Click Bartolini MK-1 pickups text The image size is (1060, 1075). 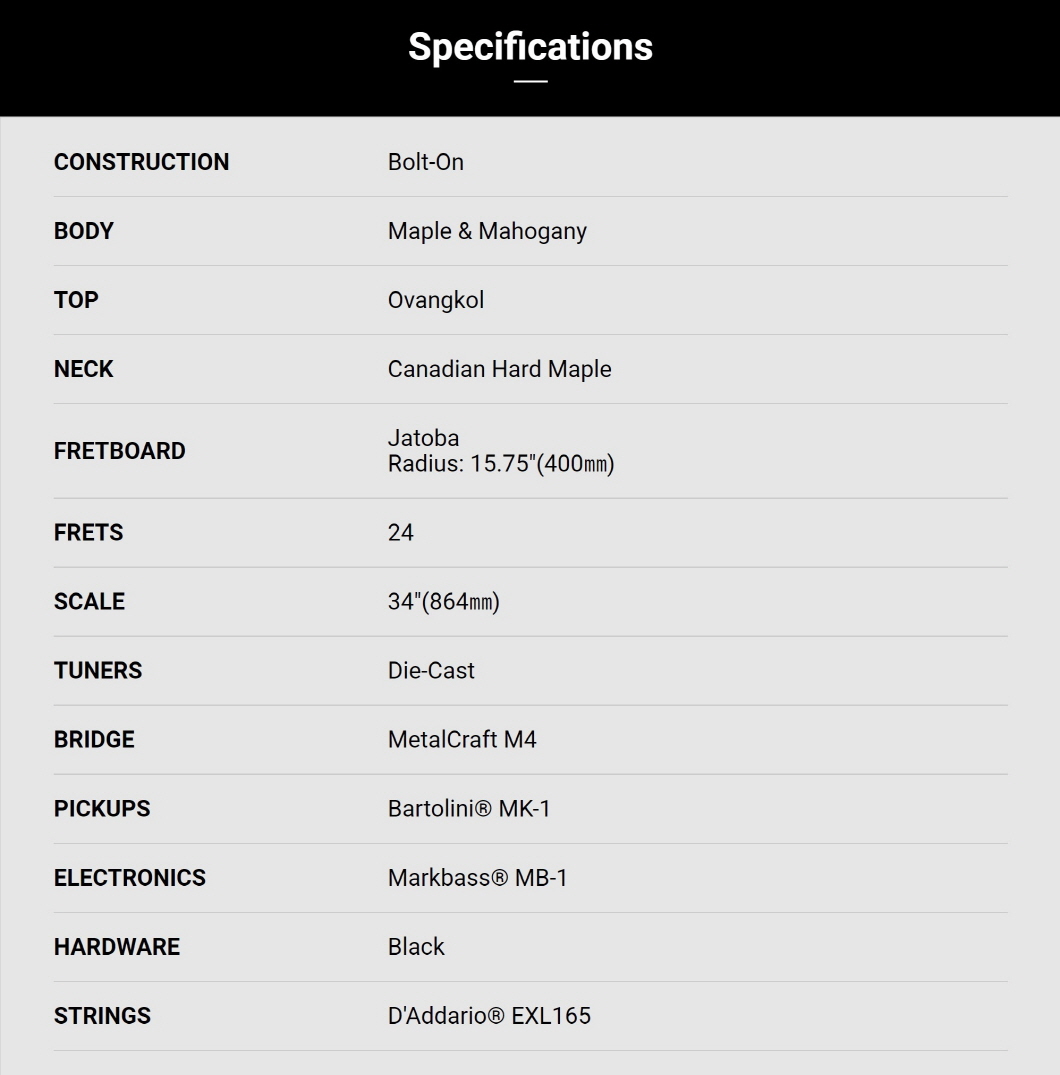[469, 809]
